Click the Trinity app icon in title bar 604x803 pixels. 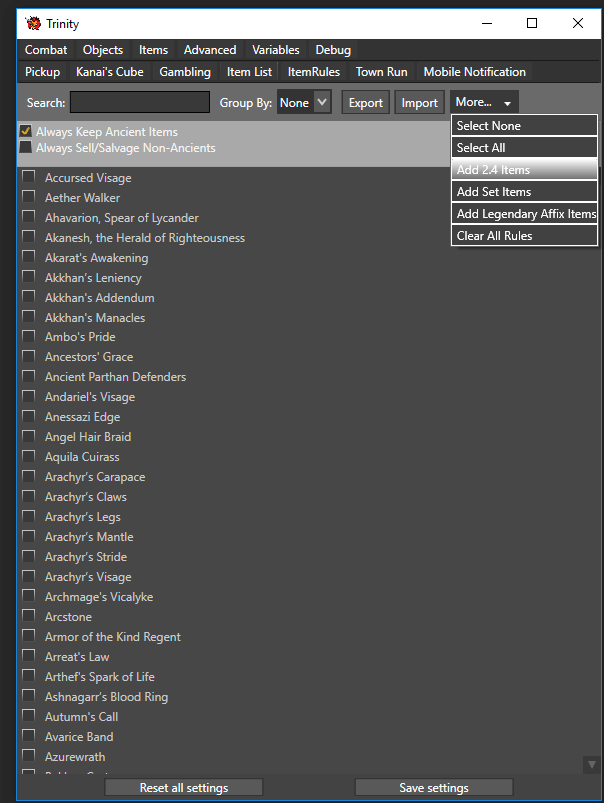tap(32, 23)
